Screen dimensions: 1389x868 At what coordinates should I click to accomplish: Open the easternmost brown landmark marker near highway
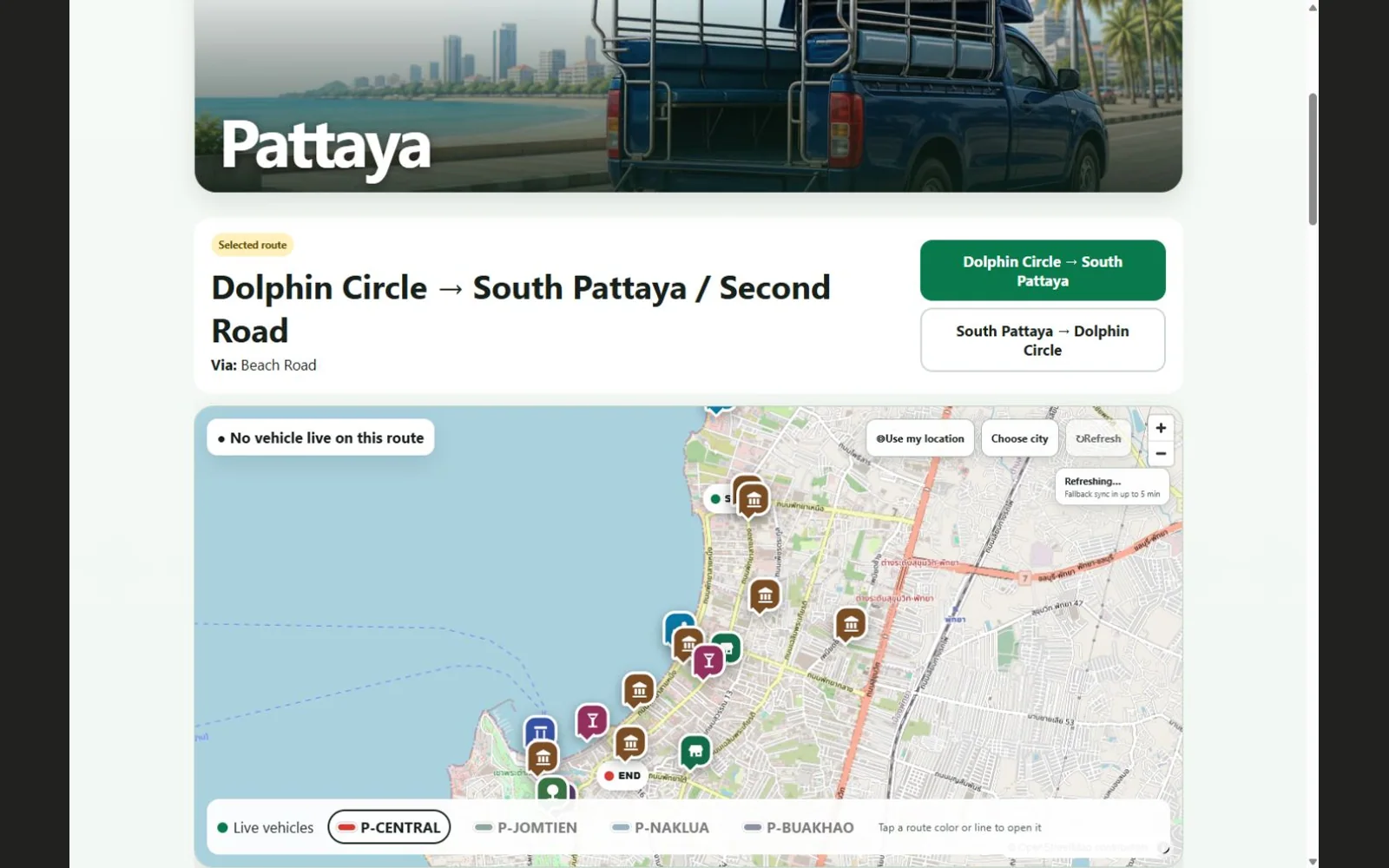click(x=851, y=624)
